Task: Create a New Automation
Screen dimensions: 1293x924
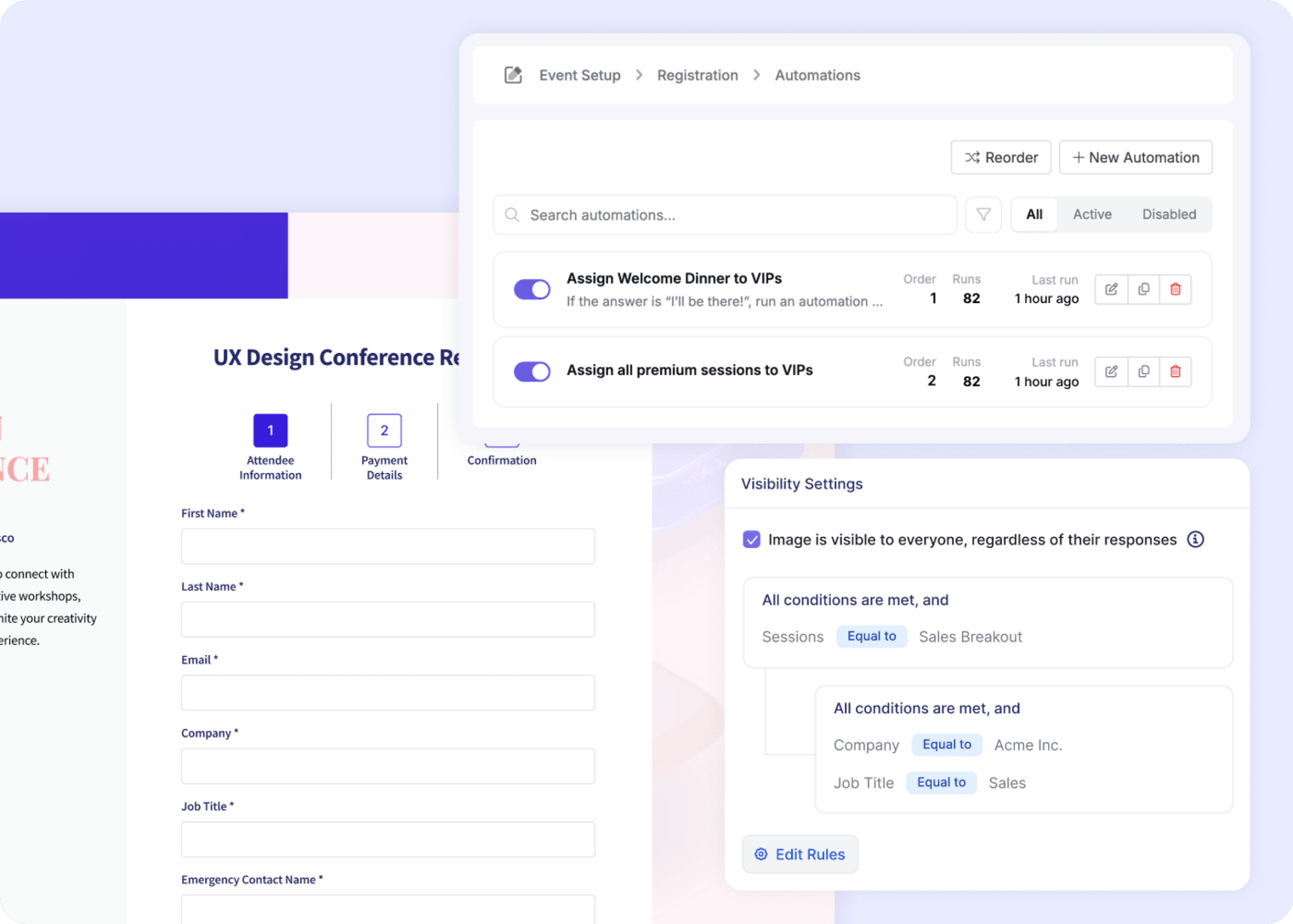Action: point(1135,157)
